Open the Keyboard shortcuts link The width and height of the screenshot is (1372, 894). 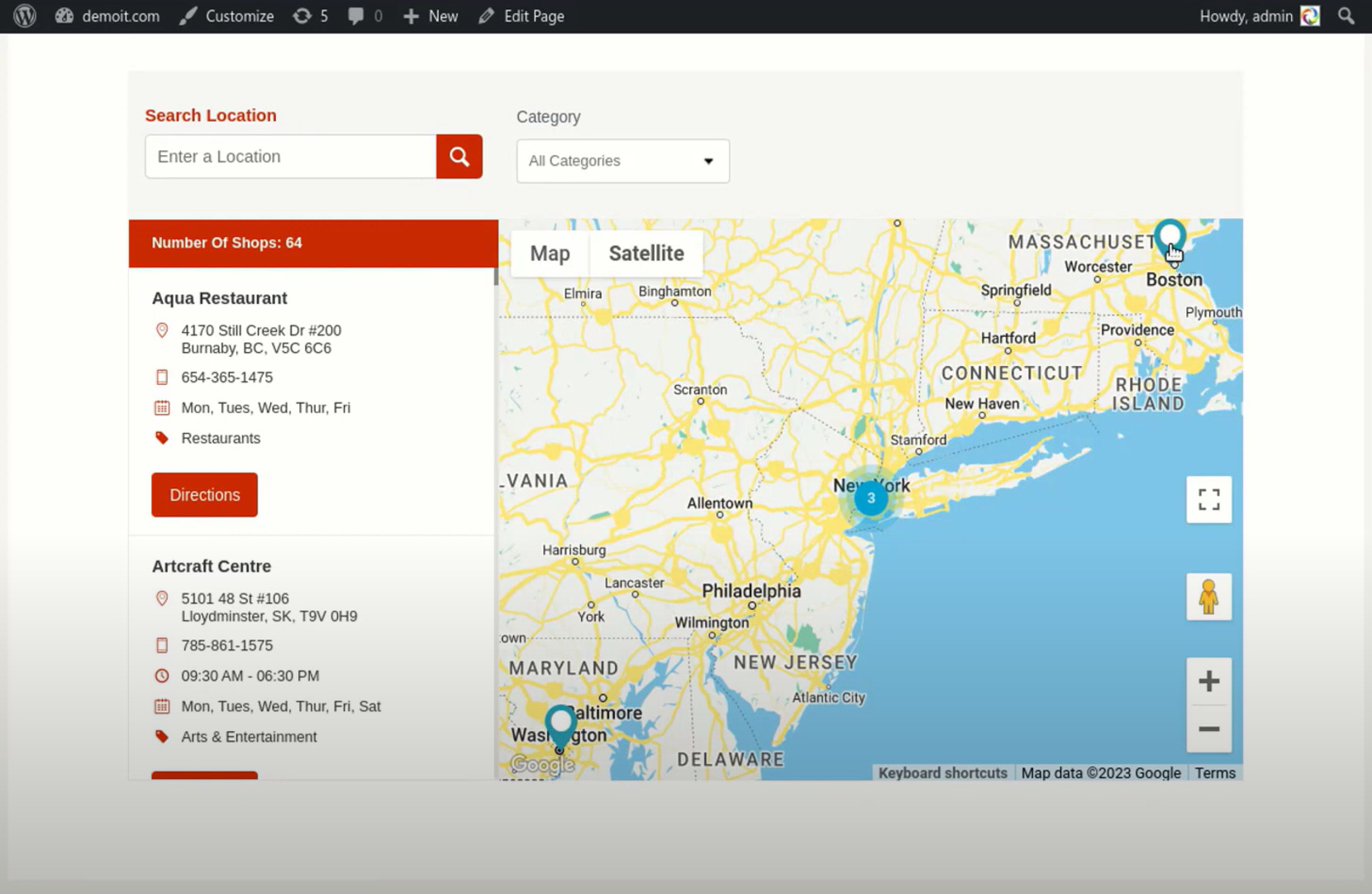pyautogui.click(x=942, y=773)
